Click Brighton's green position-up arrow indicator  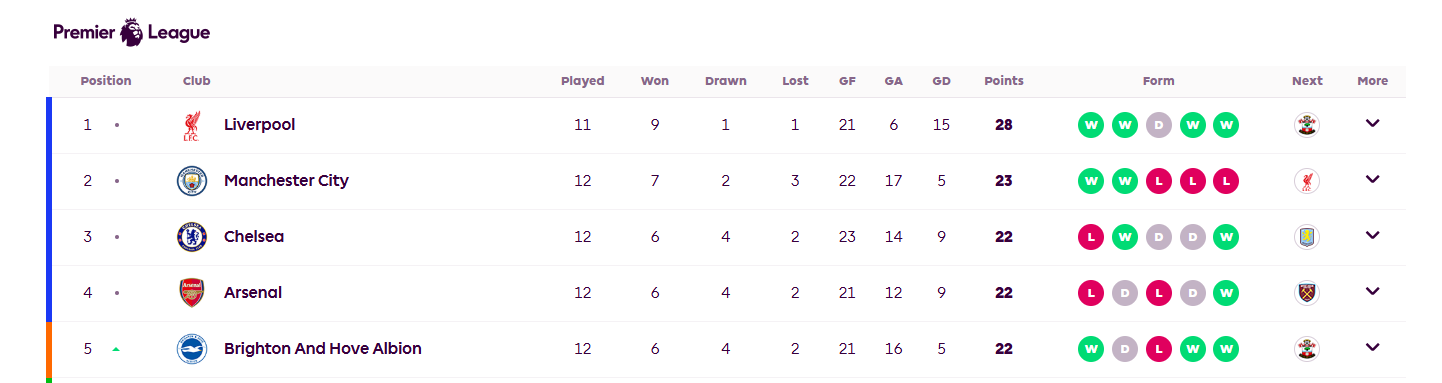[x=116, y=349]
